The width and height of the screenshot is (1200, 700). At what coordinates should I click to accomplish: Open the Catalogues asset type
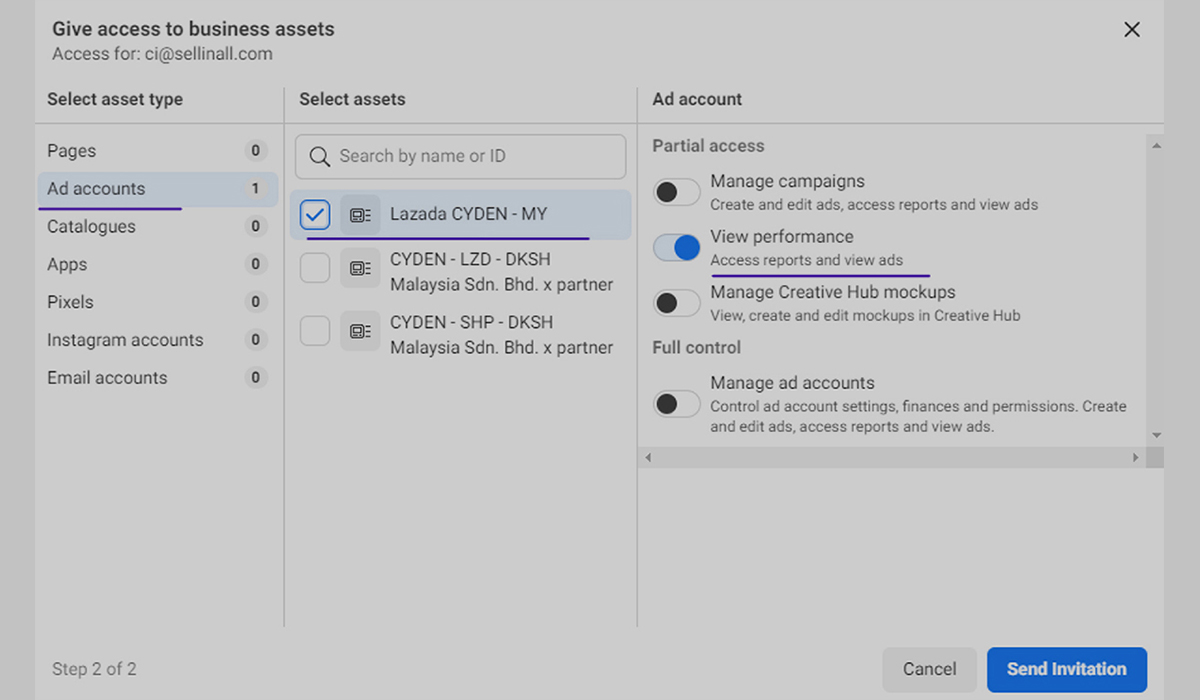pyautogui.click(x=158, y=227)
